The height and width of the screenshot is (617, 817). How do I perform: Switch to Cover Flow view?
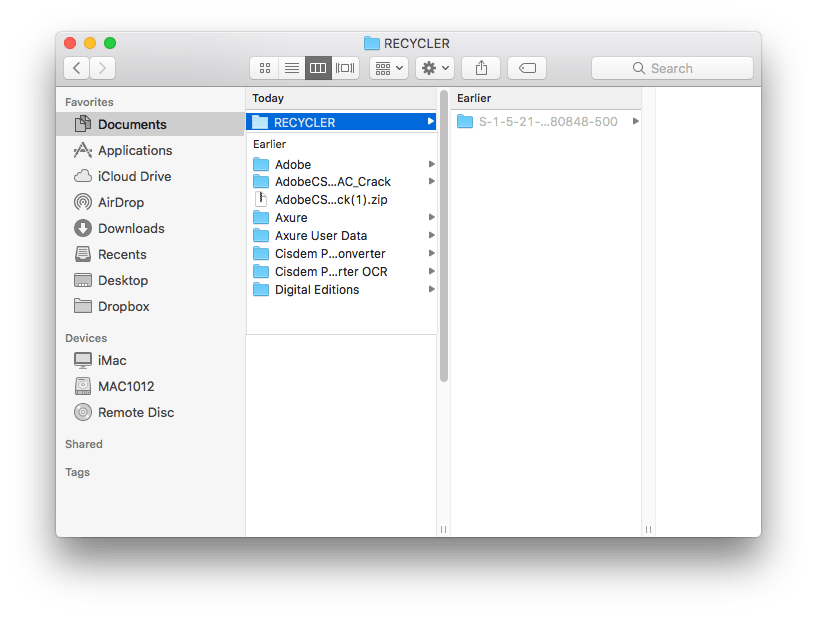pyautogui.click(x=346, y=68)
